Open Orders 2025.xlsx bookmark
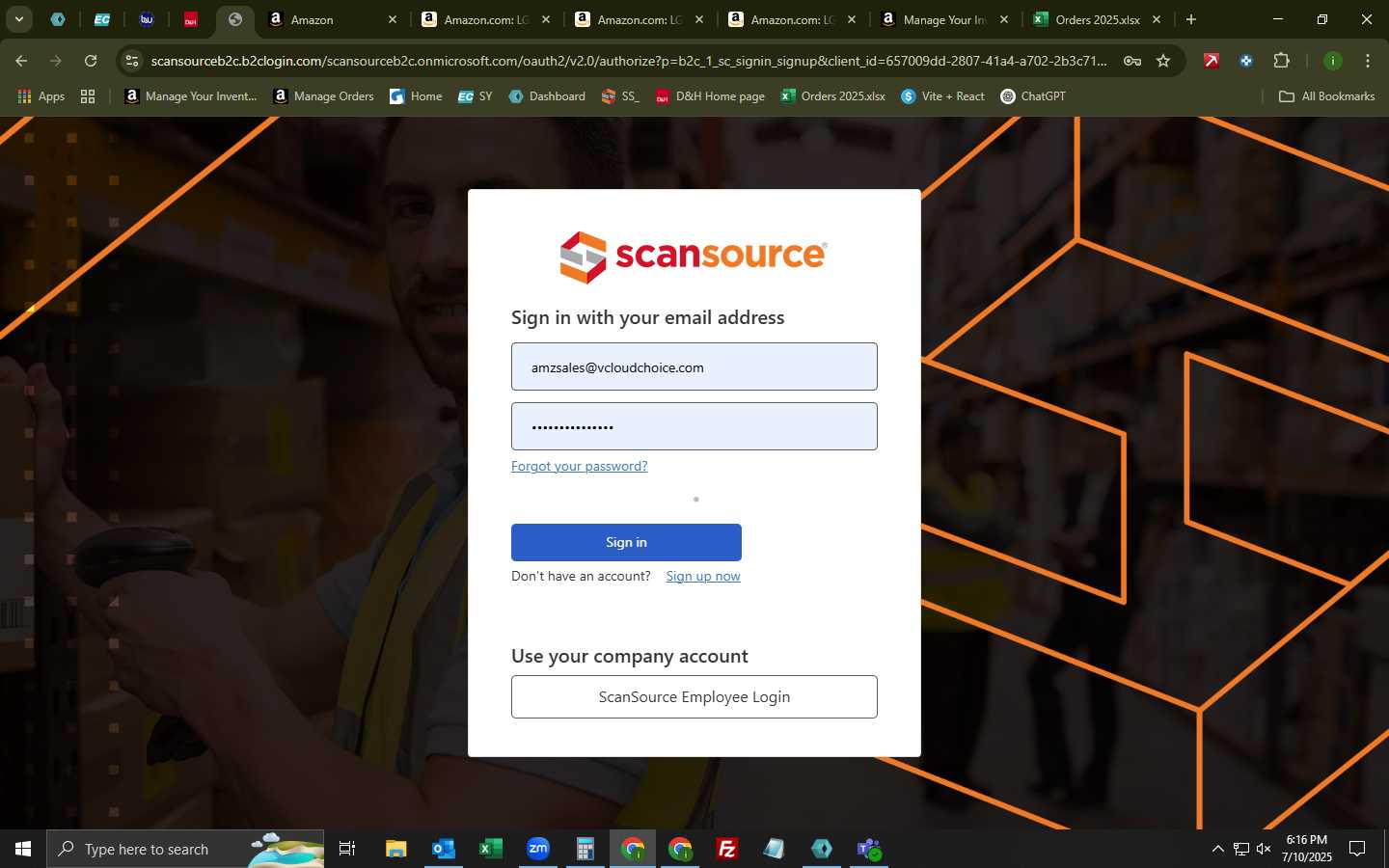This screenshot has height=868, width=1389. click(x=833, y=96)
